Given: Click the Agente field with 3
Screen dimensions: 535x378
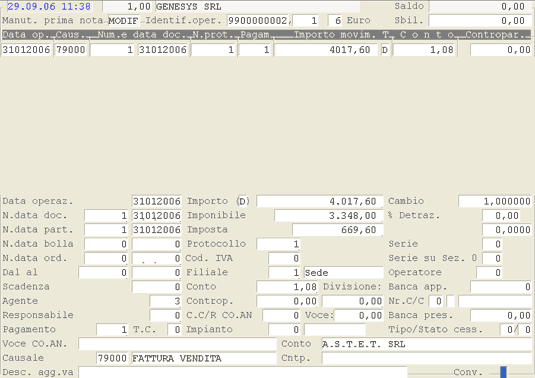Looking at the screenshot, I should point(165,301).
